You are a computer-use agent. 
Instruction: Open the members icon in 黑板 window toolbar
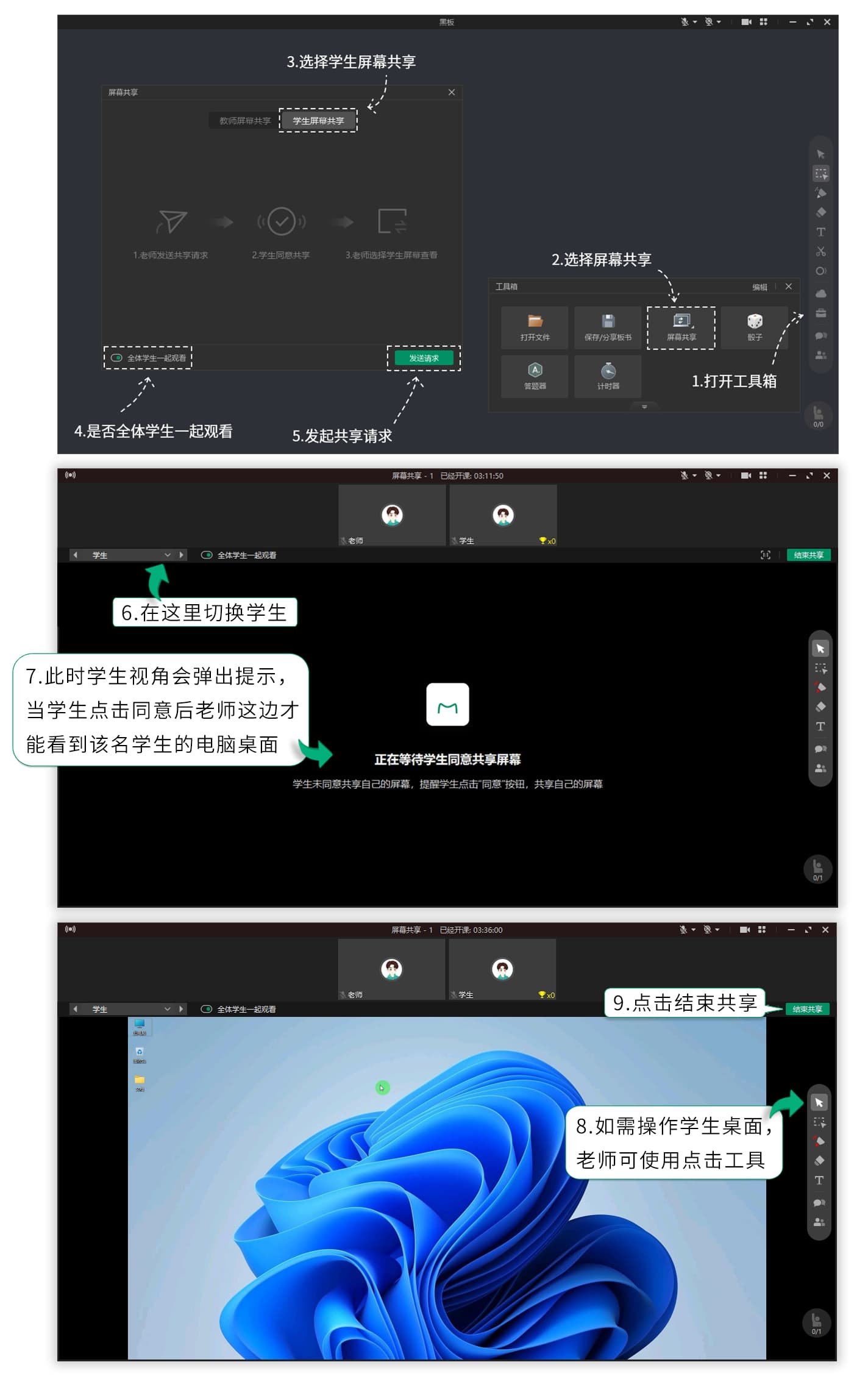point(820,355)
